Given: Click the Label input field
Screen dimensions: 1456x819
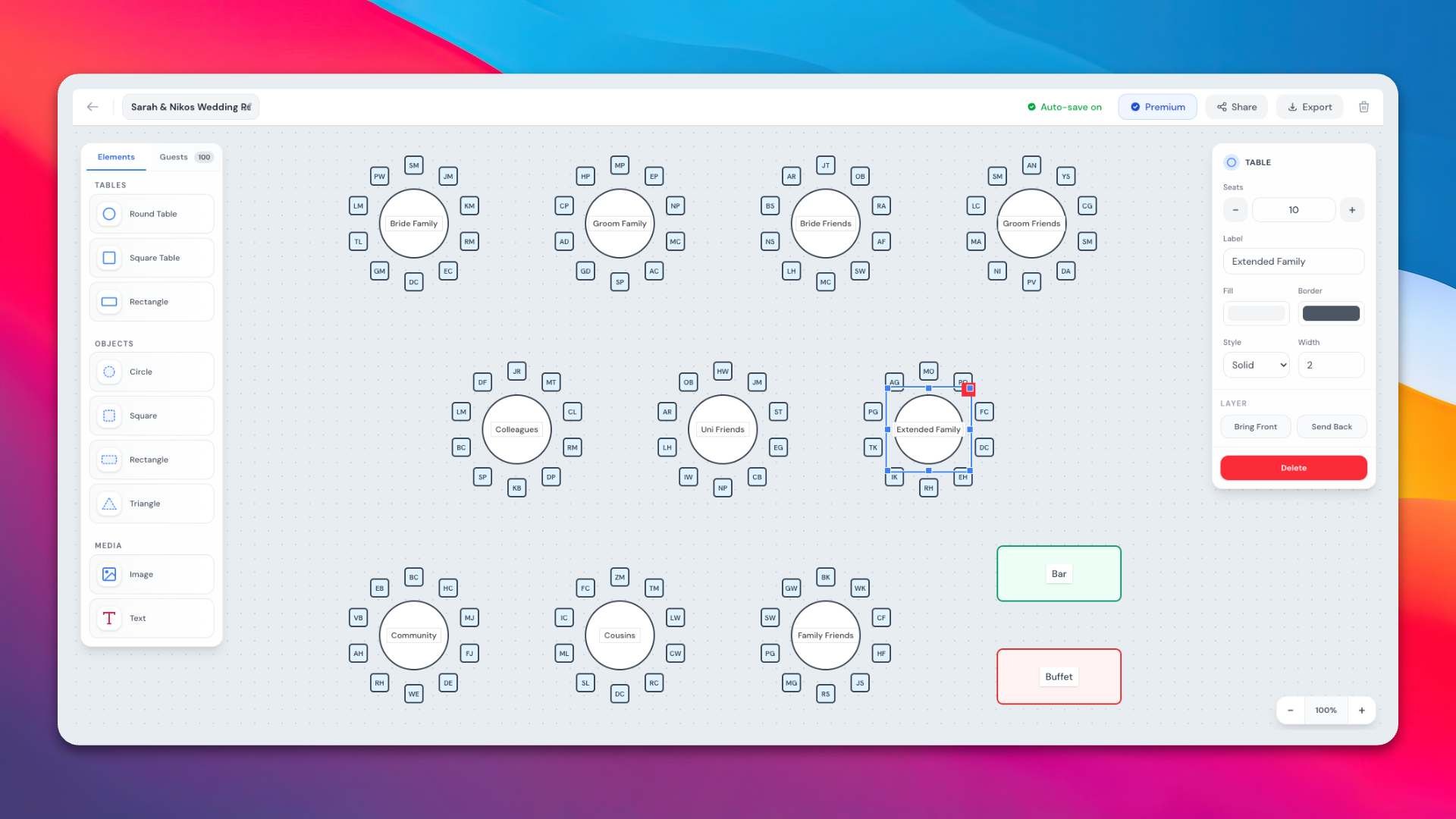Looking at the screenshot, I should tap(1293, 262).
